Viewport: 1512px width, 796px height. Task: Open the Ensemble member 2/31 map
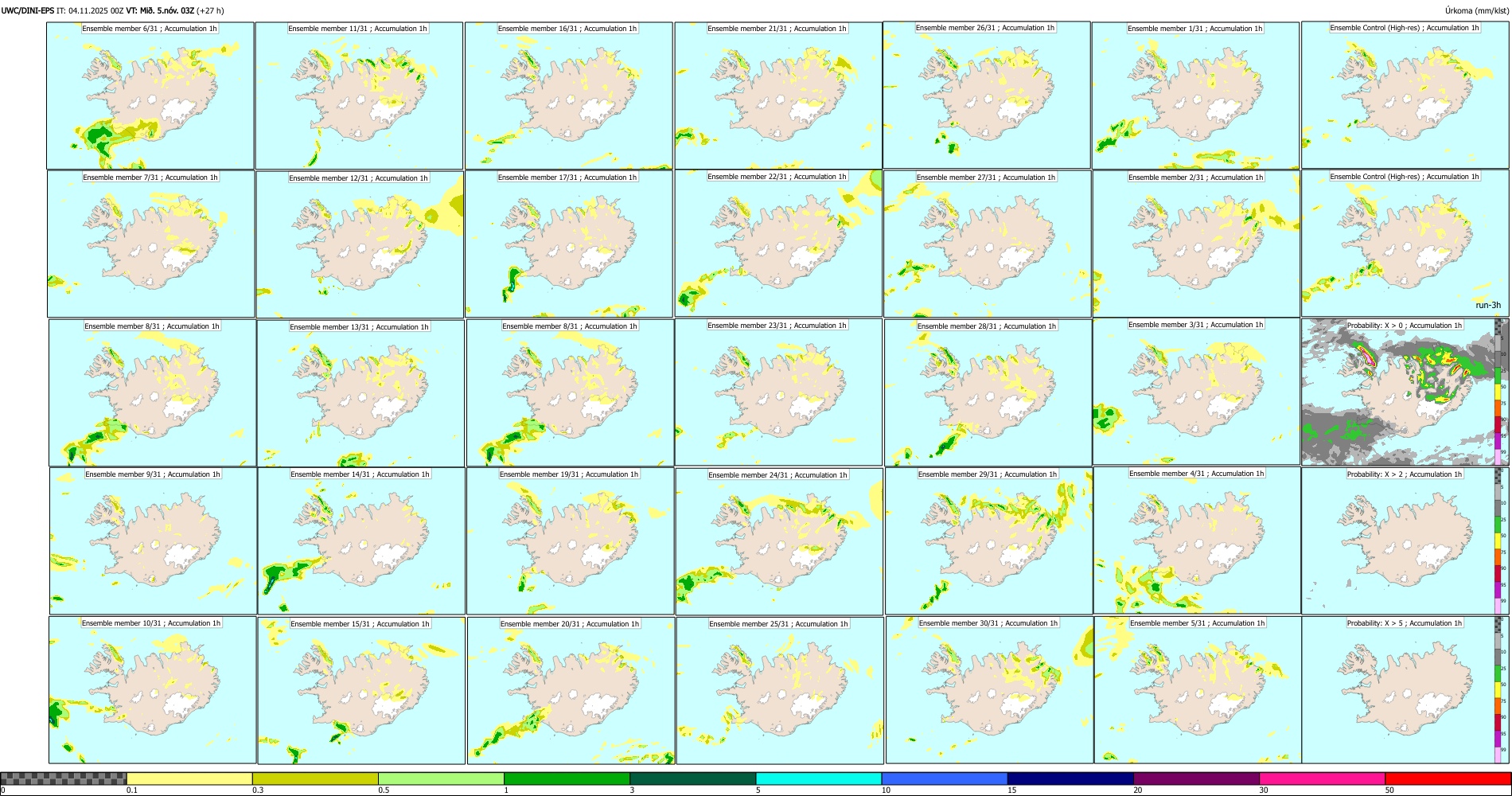point(1196,244)
